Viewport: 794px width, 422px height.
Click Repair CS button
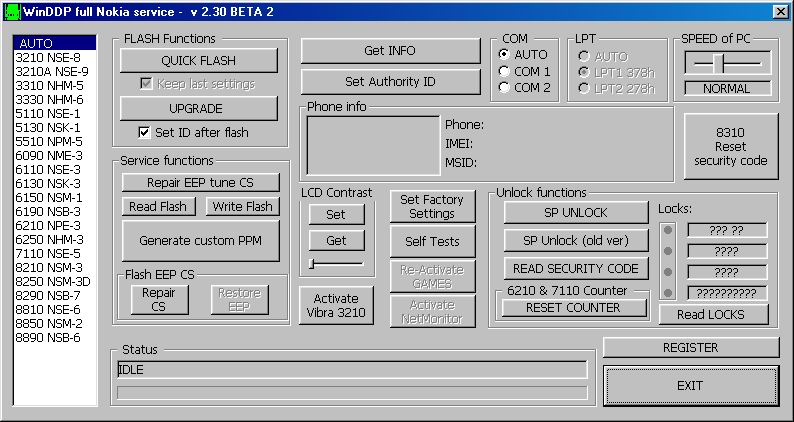160,299
